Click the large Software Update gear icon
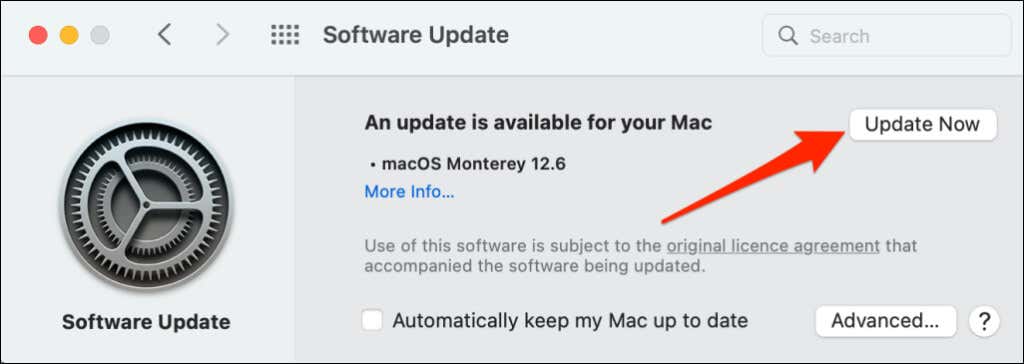The height and width of the screenshot is (364, 1024). click(x=146, y=205)
